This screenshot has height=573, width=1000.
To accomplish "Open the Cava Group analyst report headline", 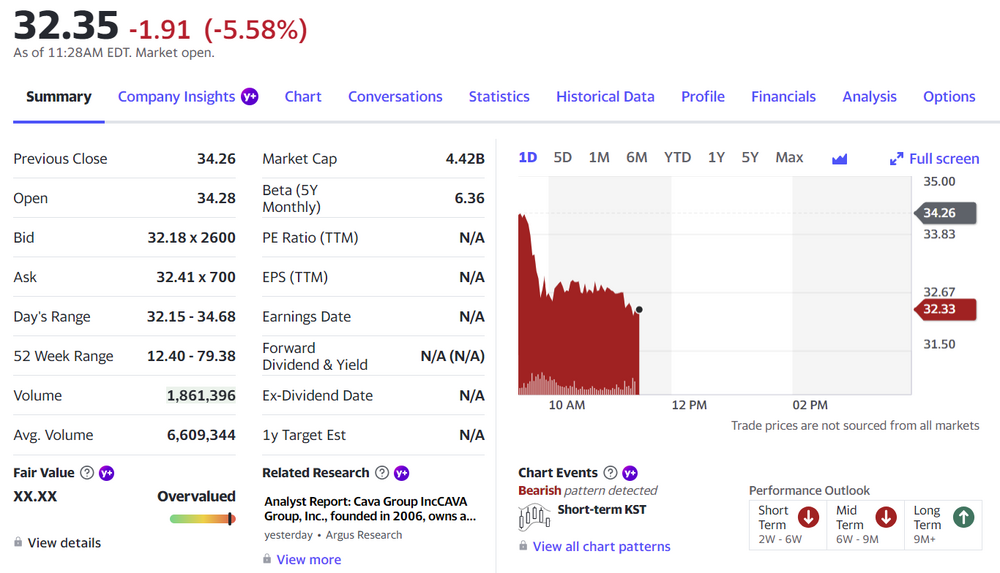I will pyautogui.click(x=369, y=508).
